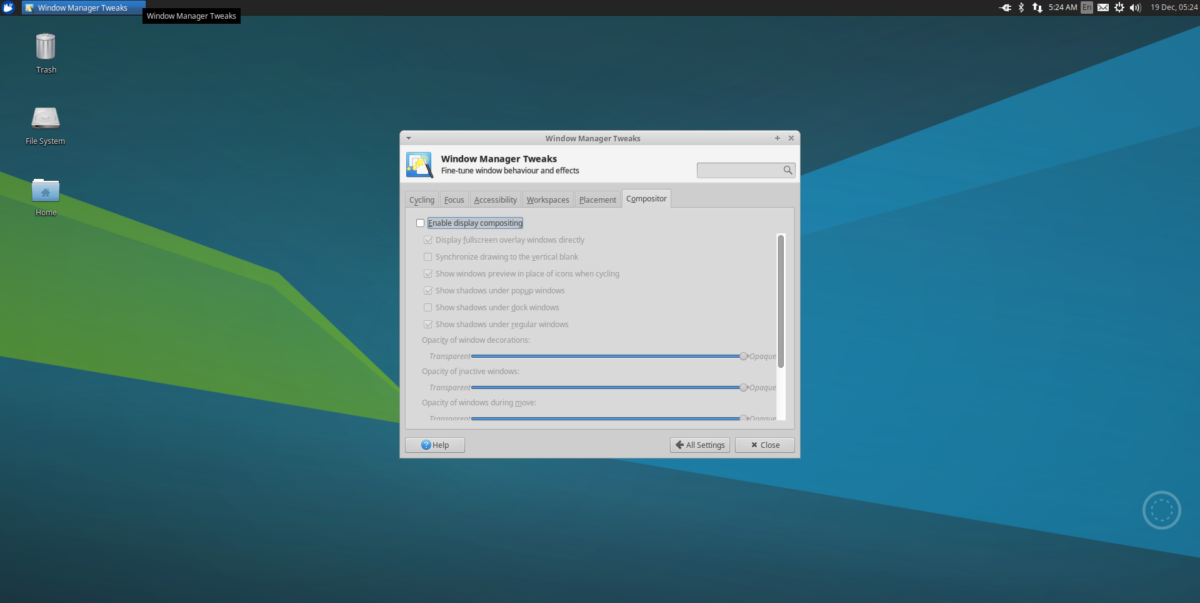Maximize the dialog with the plus button
The height and width of the screenshot is (603, 1200).
click(777, 138)
